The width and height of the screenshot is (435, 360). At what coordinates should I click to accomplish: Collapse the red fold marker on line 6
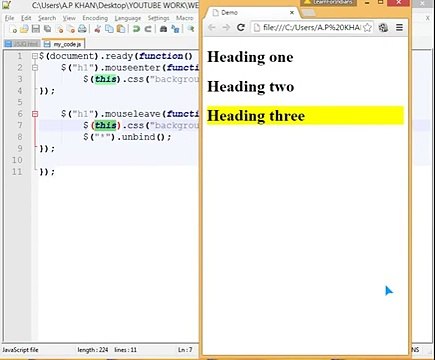[x=35, y=114]
